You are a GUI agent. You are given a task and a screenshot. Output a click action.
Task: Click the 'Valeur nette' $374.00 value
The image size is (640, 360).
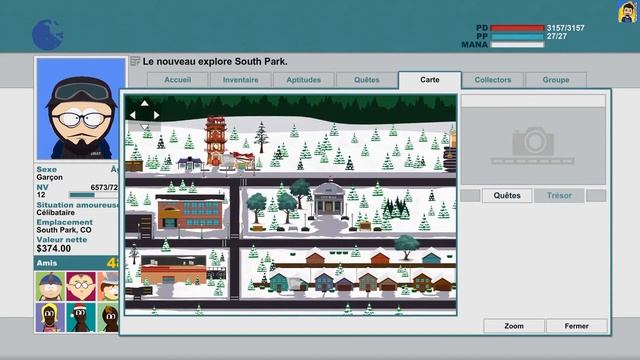pyautogui.click(x=53, y=249)
